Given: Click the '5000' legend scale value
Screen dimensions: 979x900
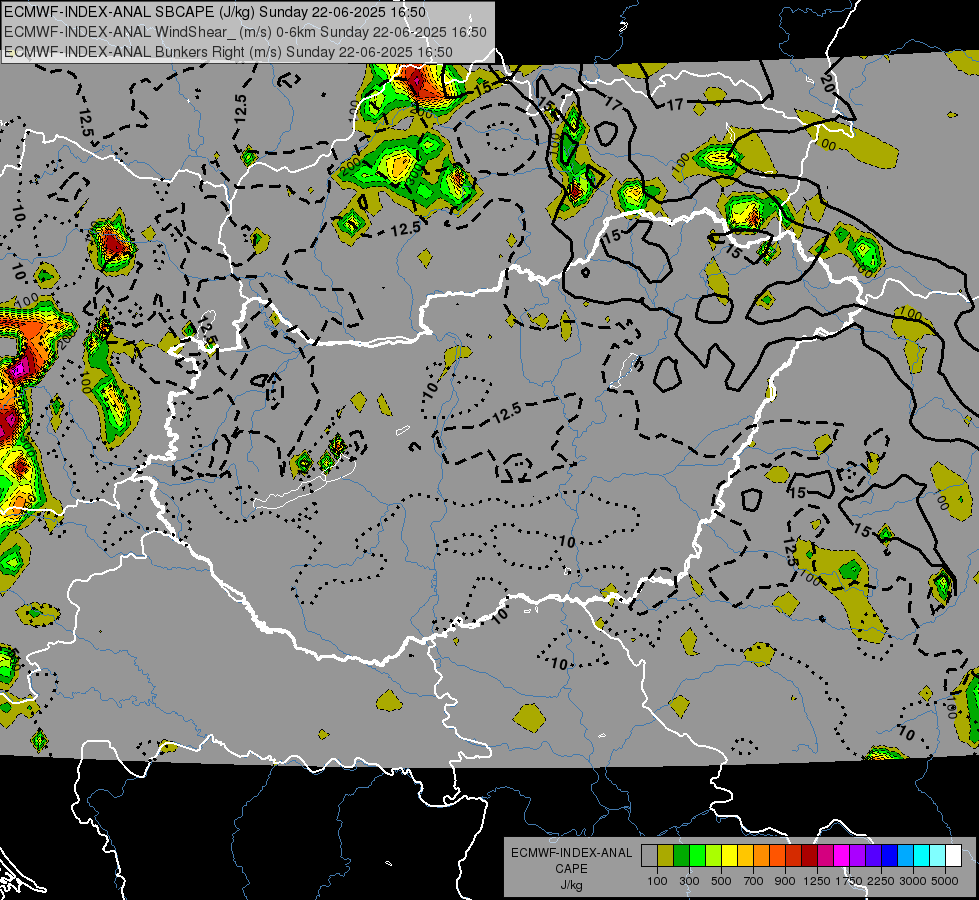Looking at the screenshot, I should pyautogui.click(x=945, y=881).
